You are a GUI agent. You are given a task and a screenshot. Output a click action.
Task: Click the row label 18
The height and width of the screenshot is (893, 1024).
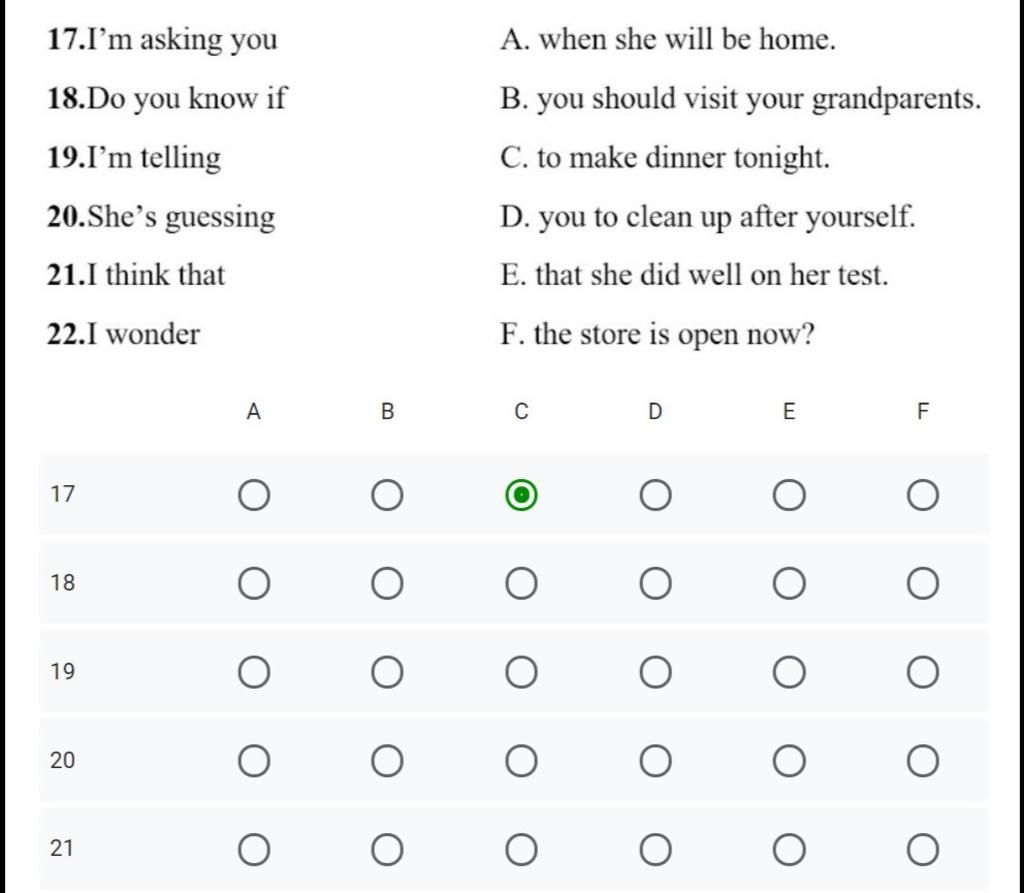coord(62,583)
